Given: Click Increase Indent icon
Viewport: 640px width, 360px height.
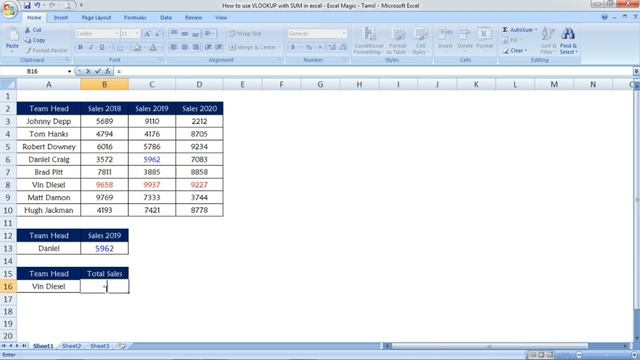Looking at the screenshot, I should click(219, 47).
